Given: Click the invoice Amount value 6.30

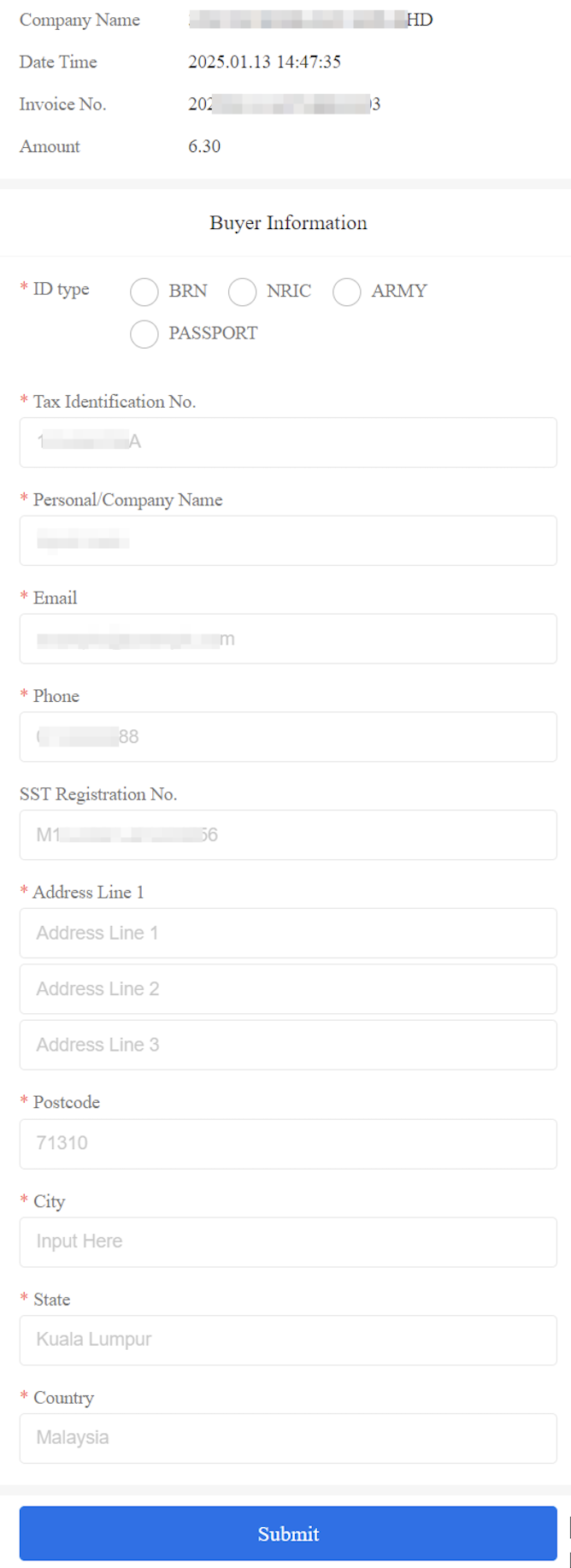Looking at the screenshot, I should (x=204, y=146).
